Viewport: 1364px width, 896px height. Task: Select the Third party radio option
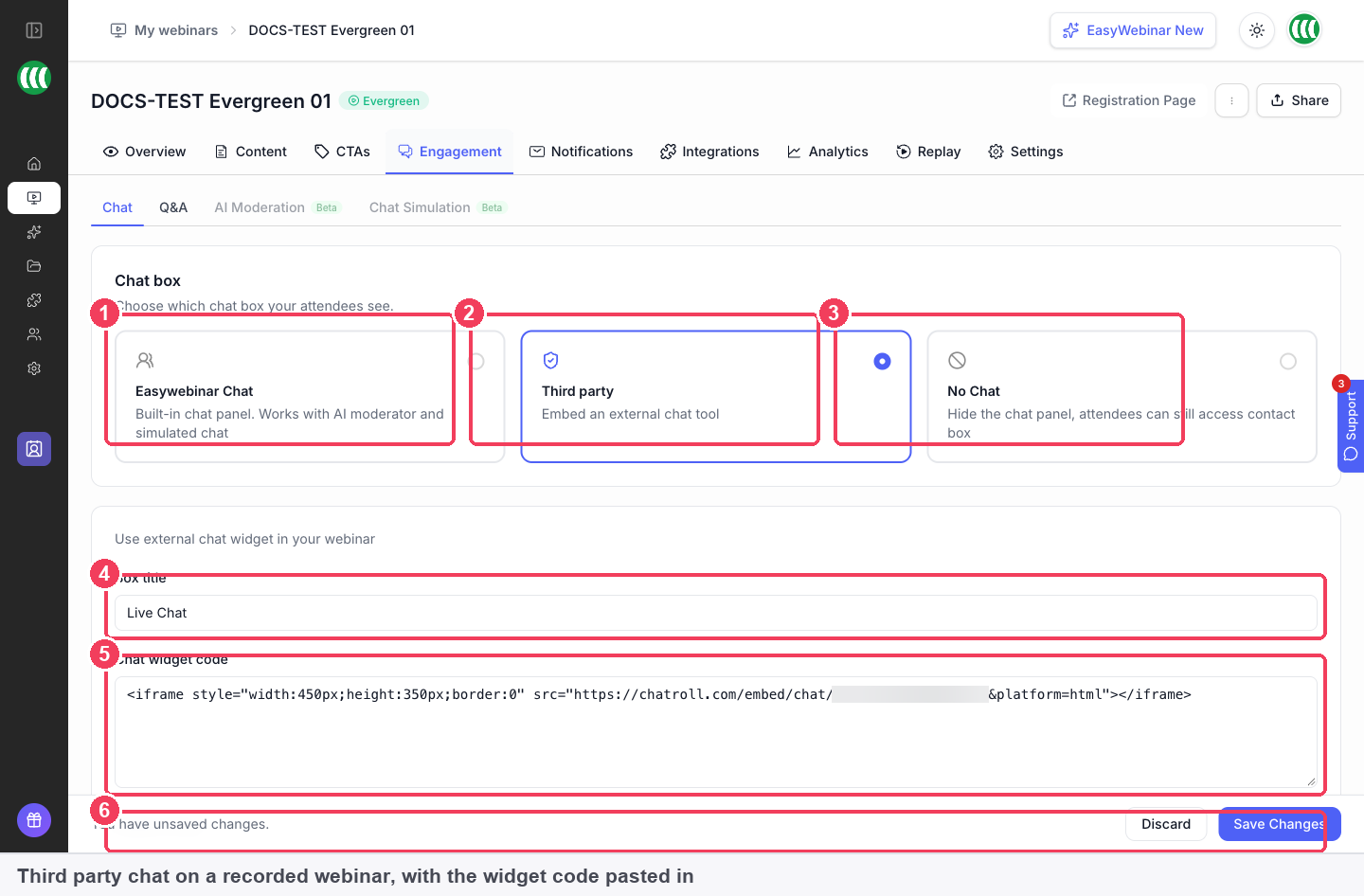point(882,361)
